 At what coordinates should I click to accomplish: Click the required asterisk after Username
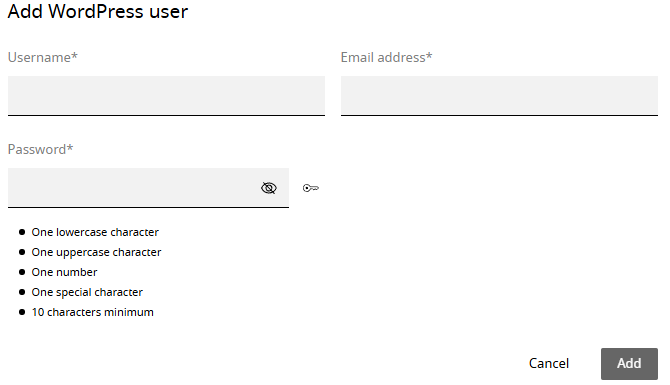coord(74,56)
